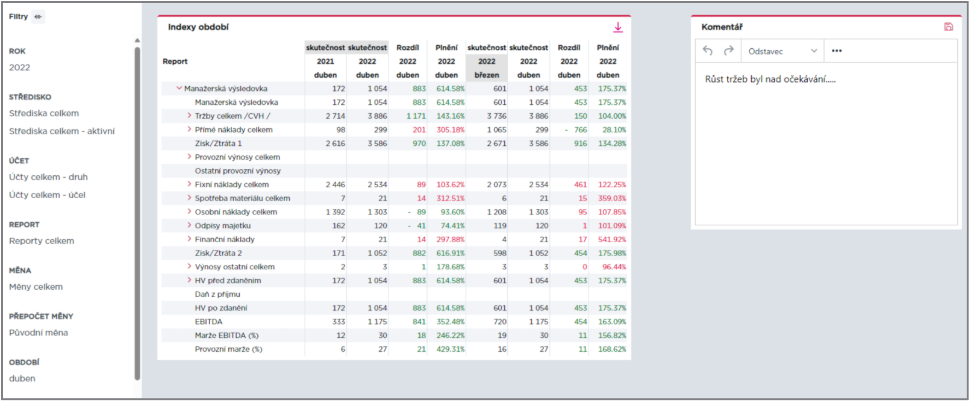Open more formatting options (three dots)

coord(837,51)
